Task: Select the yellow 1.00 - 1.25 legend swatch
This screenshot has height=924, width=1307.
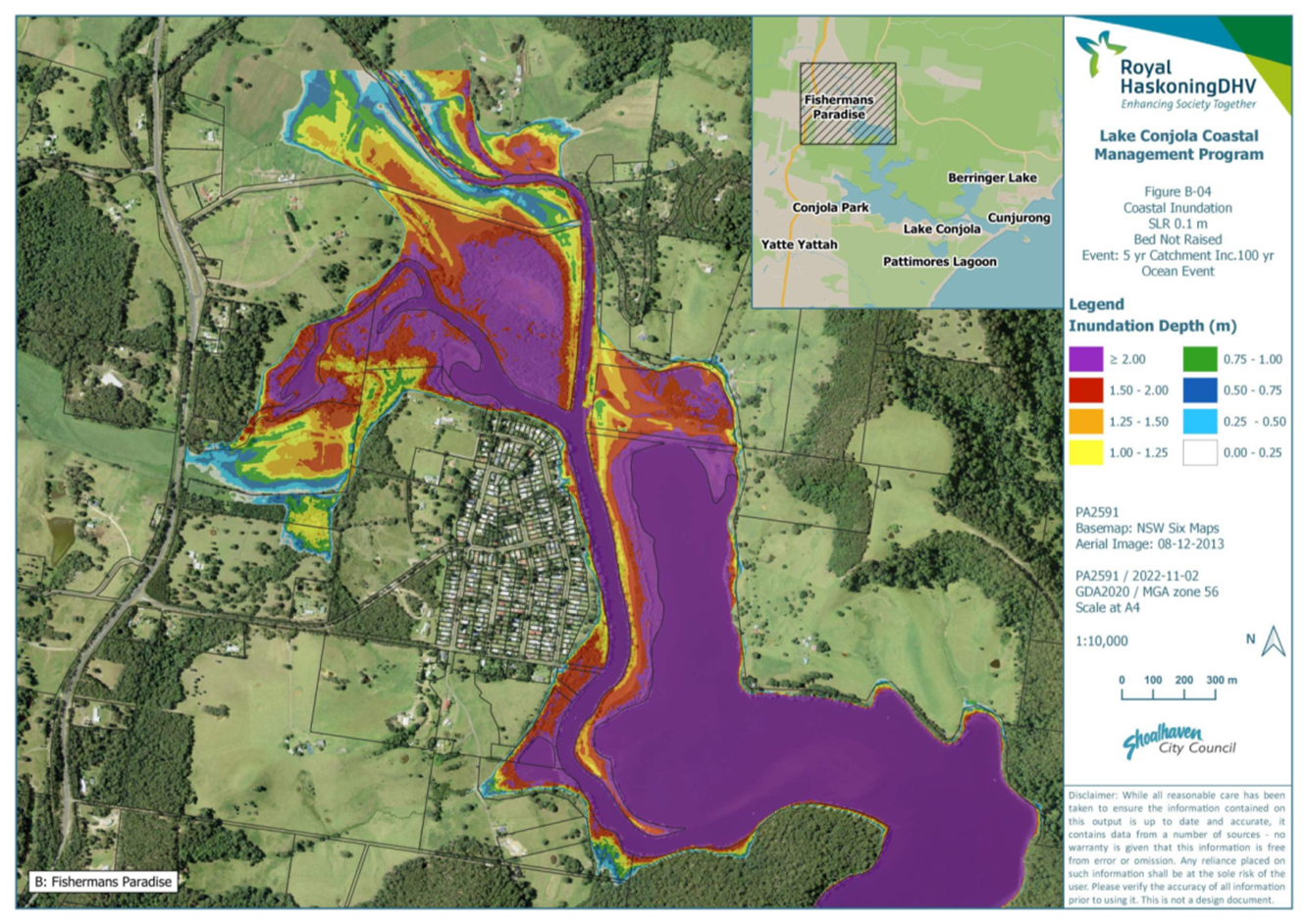Action: tap(1085, 452)
